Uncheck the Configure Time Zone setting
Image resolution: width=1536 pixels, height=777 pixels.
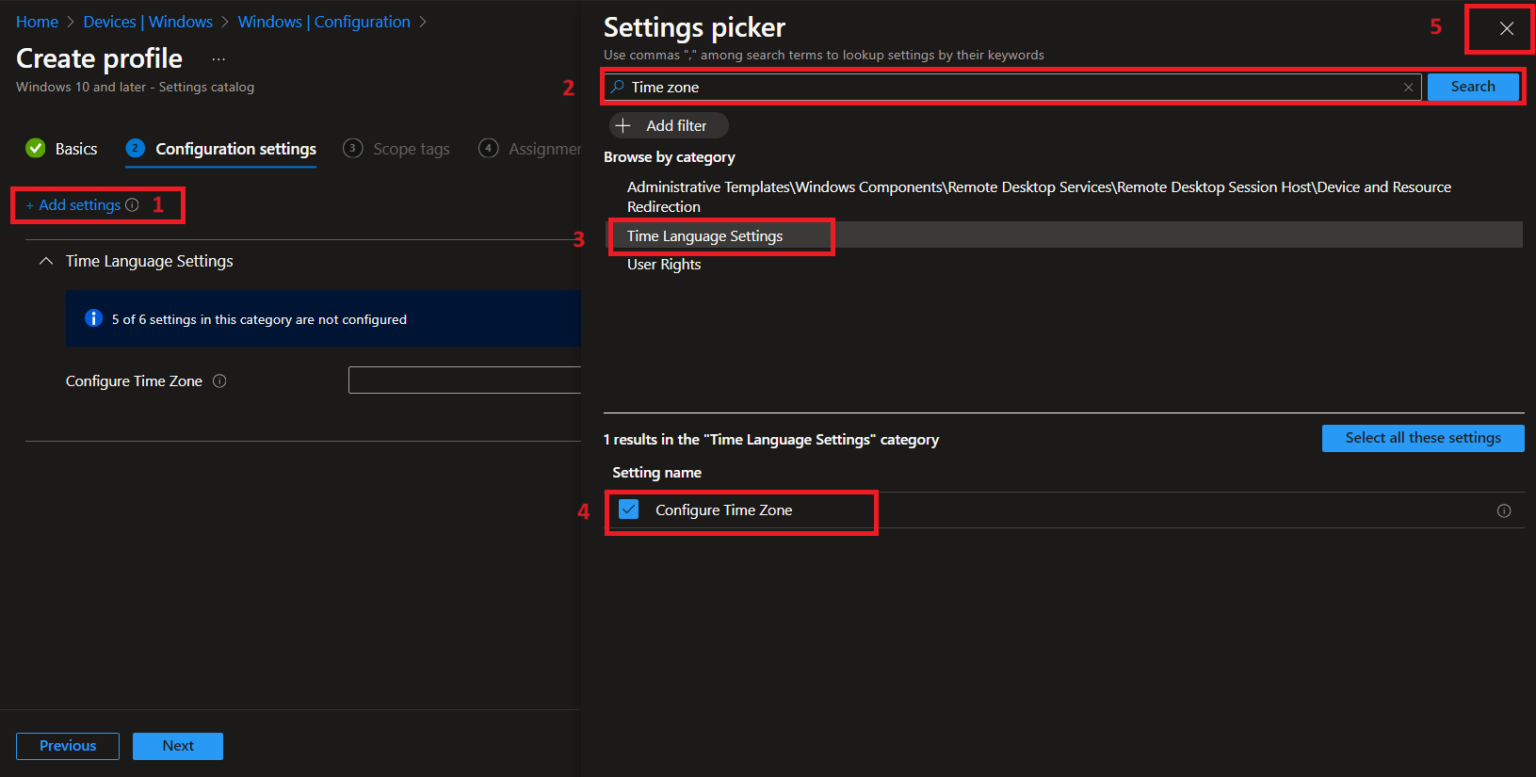point(629,510)
